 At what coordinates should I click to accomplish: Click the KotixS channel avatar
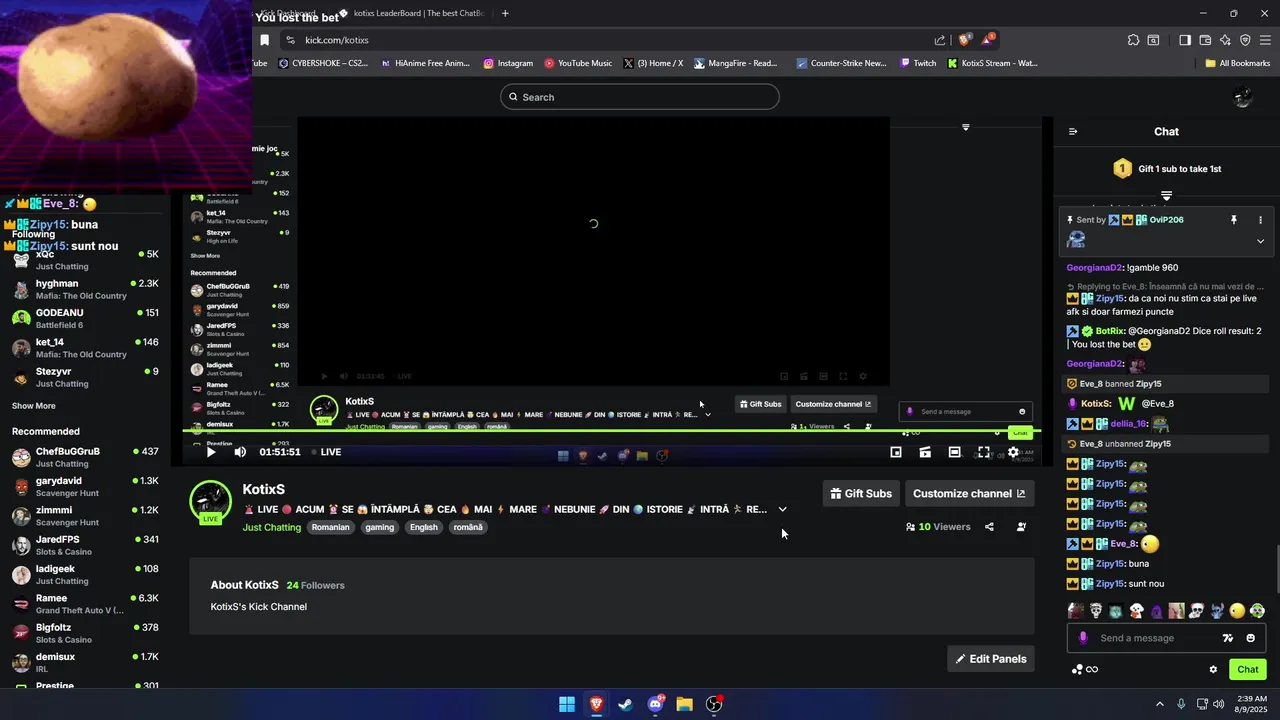211,501
